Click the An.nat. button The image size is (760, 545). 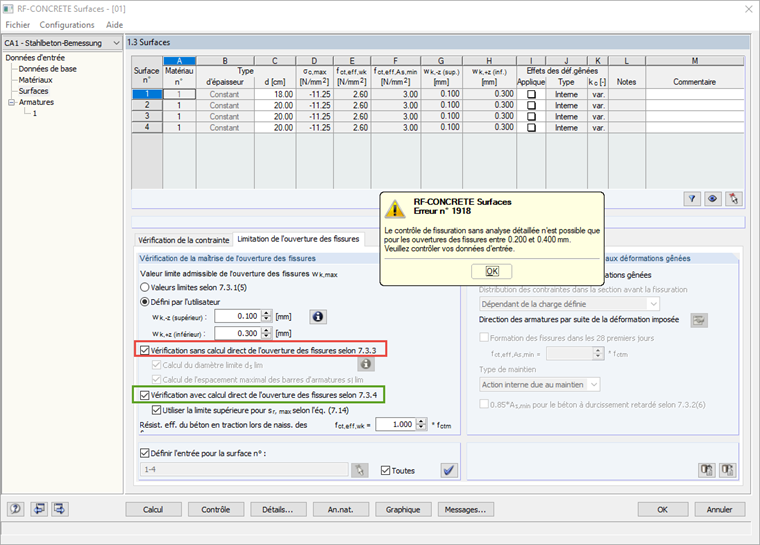tap(341, 510)
